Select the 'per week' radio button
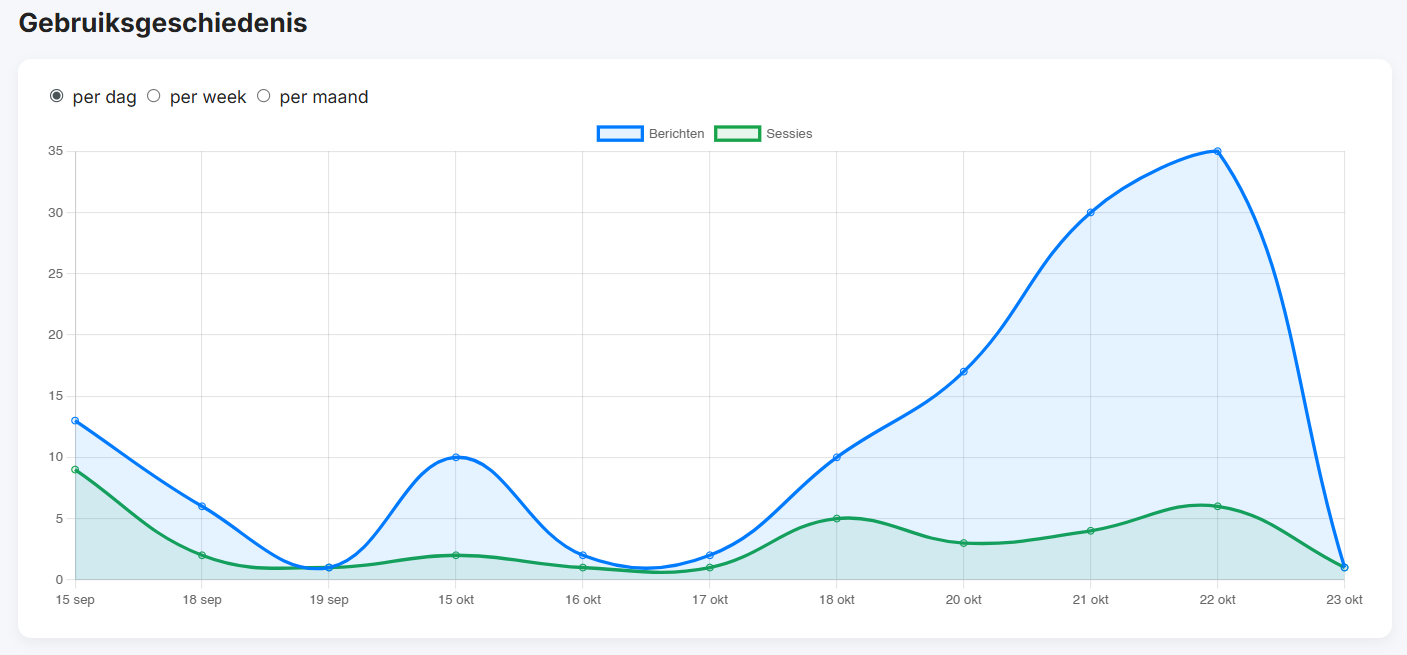Viewport: 1407px width, 655px height. [x=154, y=96]
